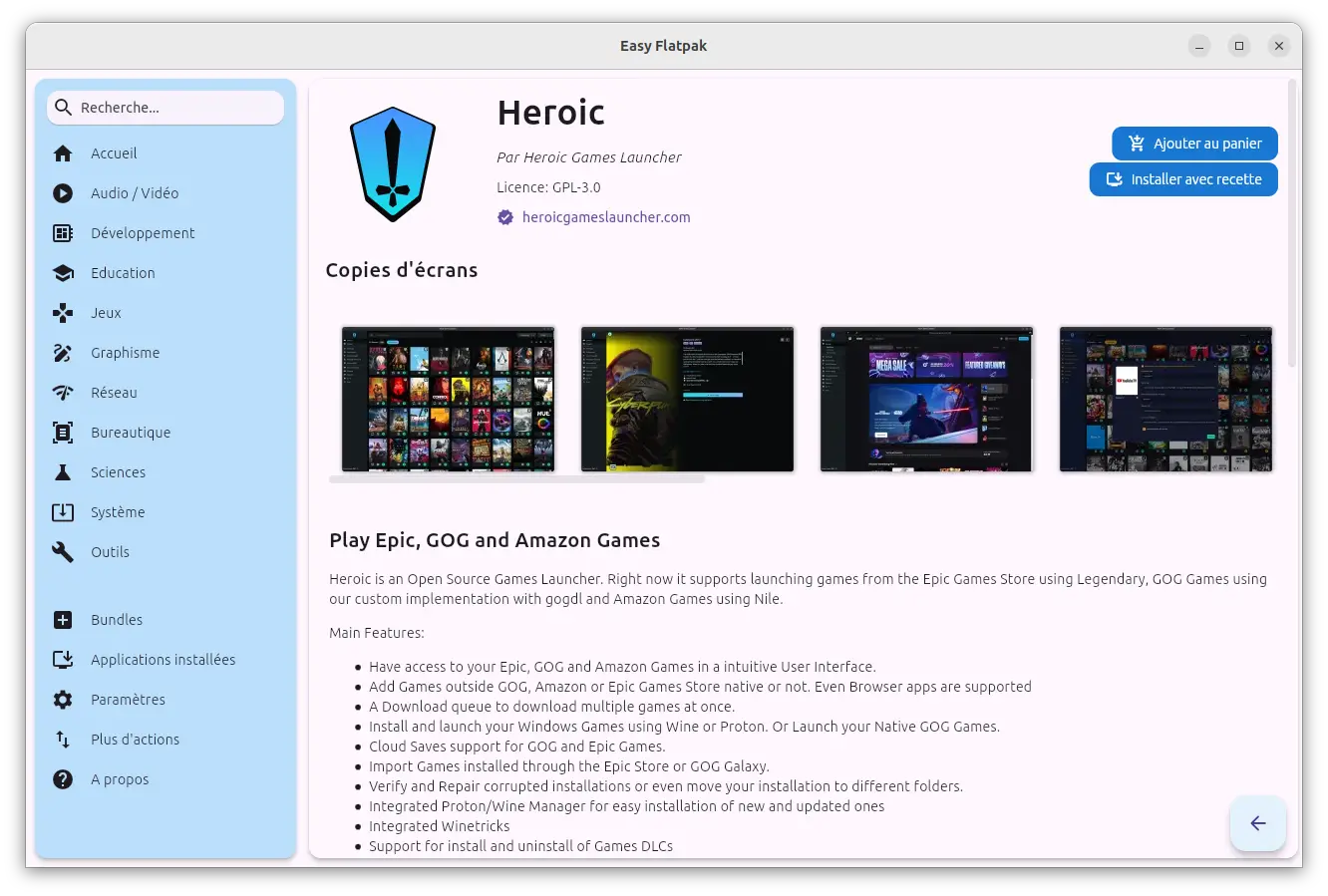The width and height of the screenshot is (1328, 896).
Task: Click the Ajouter au panier button
Action: coord(1194,144)
